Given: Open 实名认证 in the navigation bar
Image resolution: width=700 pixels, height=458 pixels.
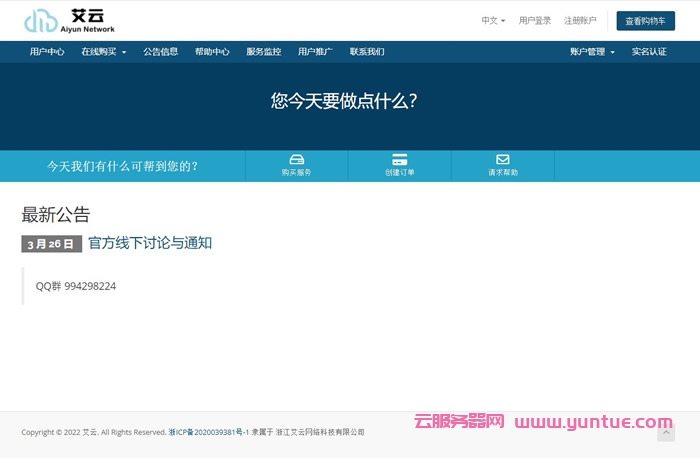Looking at the screenshot, I should (649, 52).
